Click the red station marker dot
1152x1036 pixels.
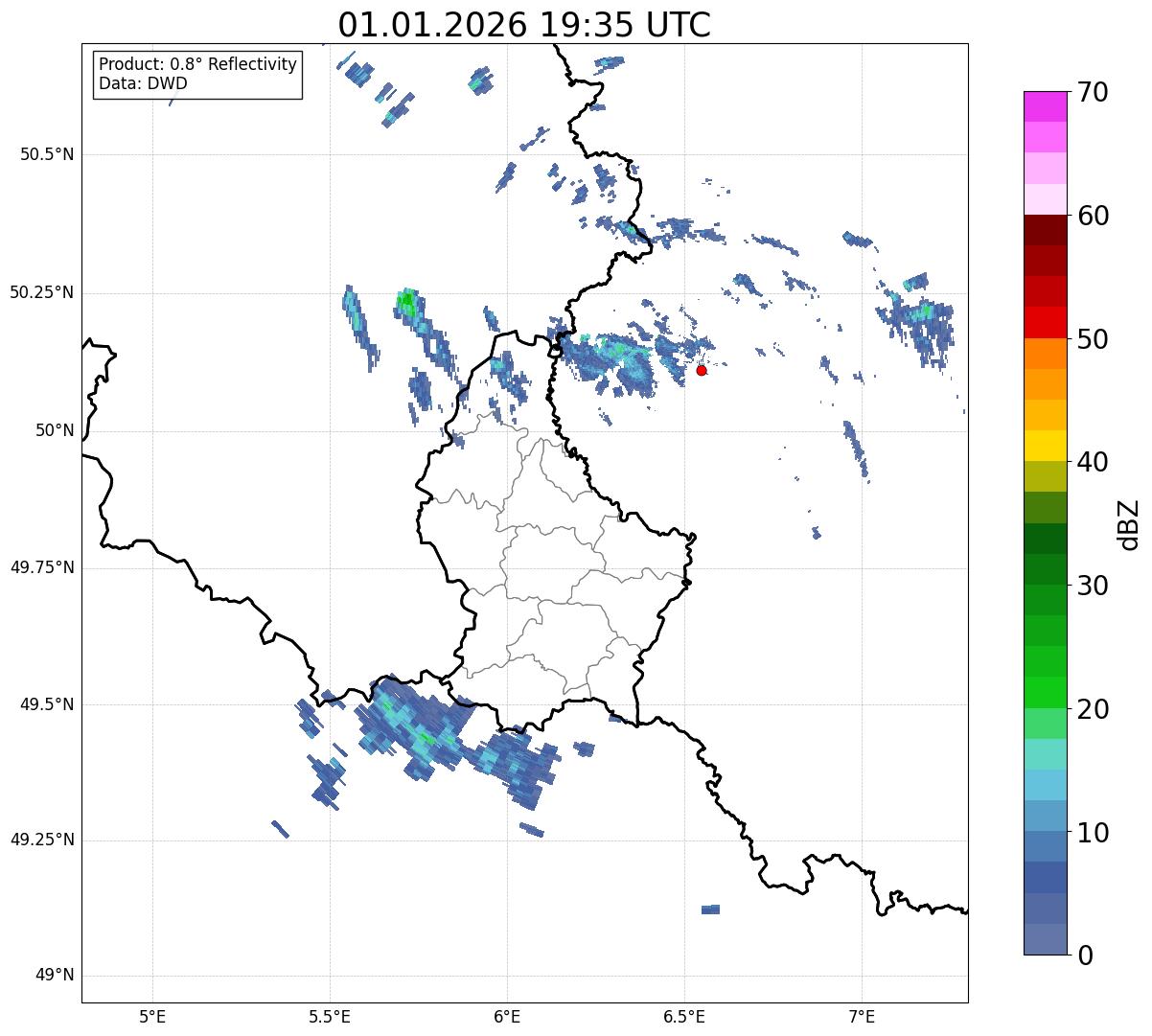coord(702,370)
